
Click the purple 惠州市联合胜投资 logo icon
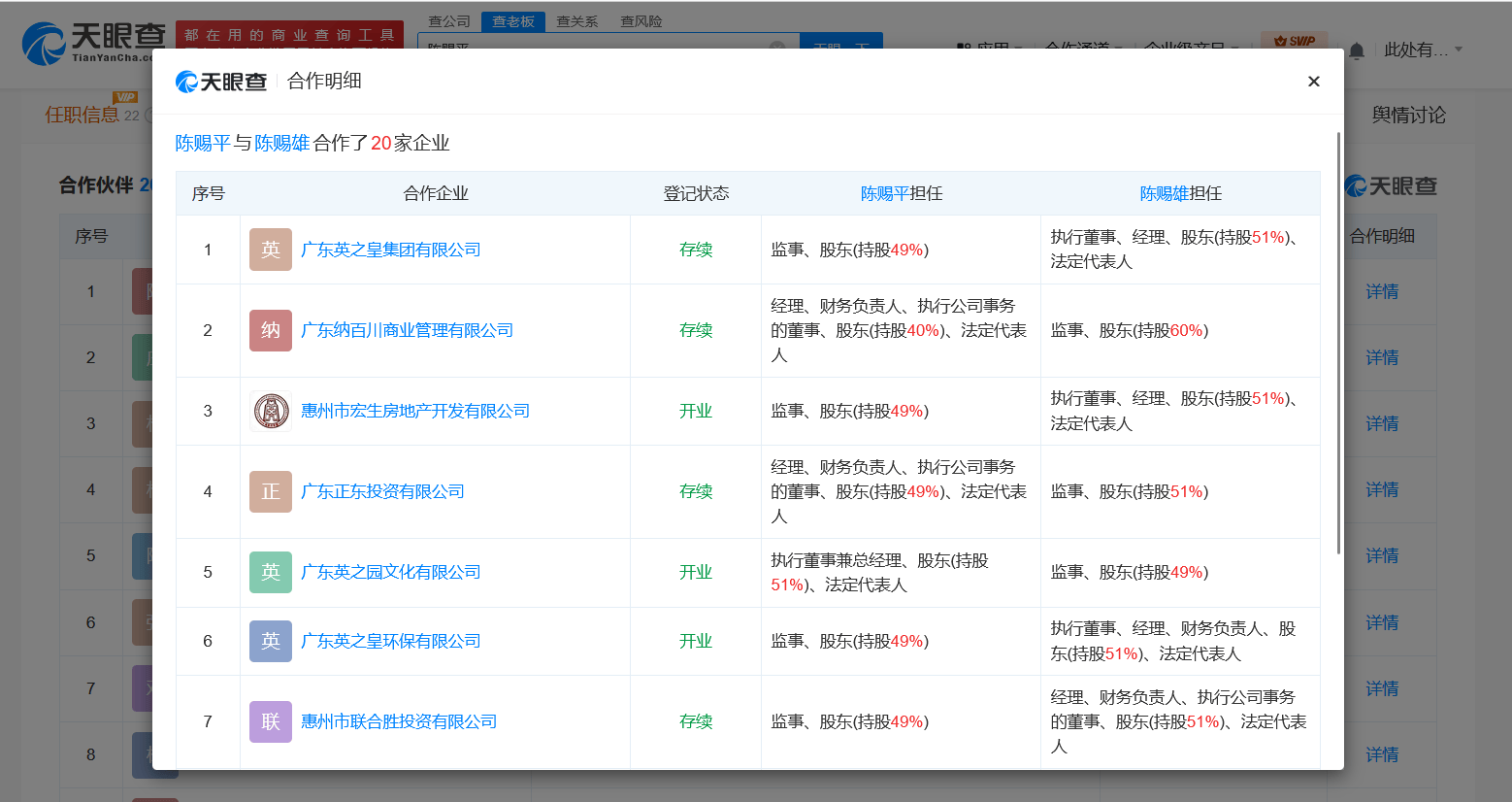click(270, 721)
